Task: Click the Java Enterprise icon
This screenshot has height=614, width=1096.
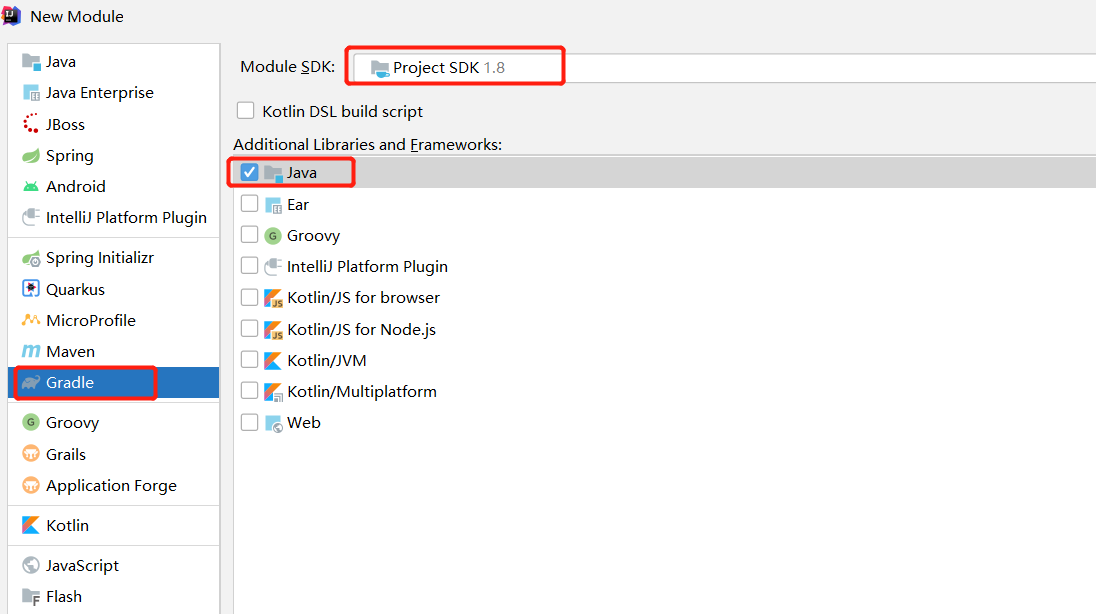Action: click(31, 92)
